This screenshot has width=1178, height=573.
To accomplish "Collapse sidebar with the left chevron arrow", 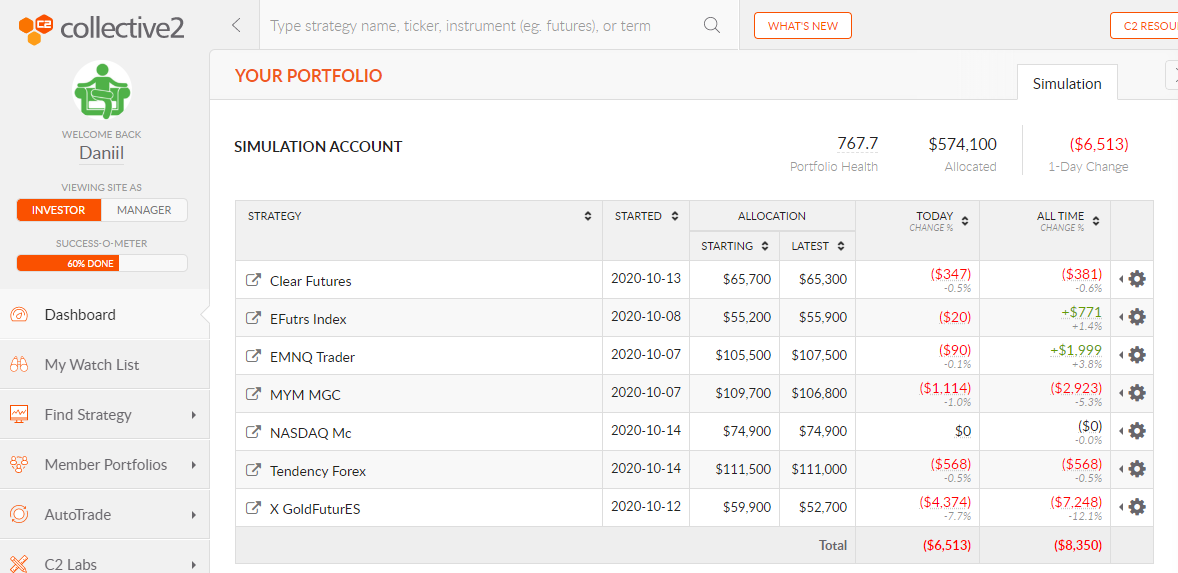I will 236,26.
